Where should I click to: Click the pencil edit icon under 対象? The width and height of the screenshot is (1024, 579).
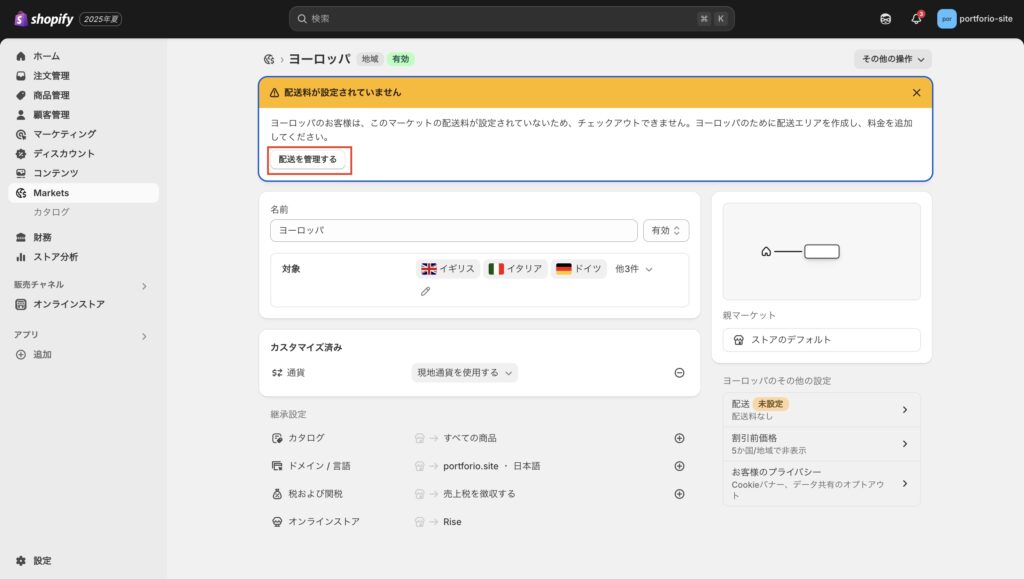tap(425, 291)
